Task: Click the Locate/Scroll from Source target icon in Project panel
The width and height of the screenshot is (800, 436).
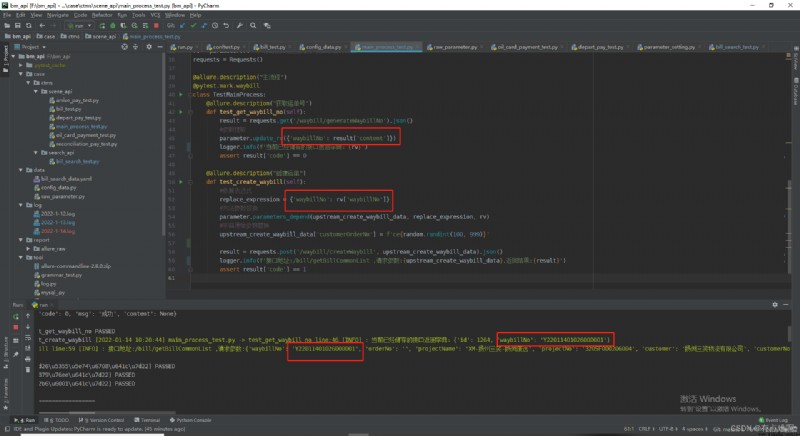Action: point(124,47)
